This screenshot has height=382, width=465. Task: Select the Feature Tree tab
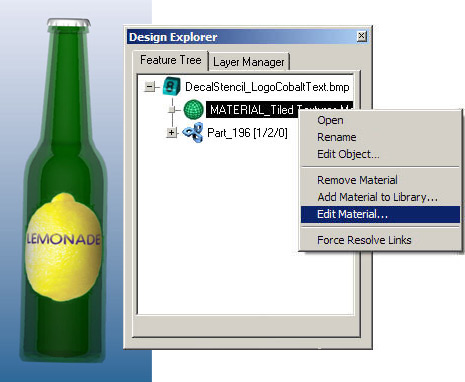pyautogui.click(x=170, y=60)
